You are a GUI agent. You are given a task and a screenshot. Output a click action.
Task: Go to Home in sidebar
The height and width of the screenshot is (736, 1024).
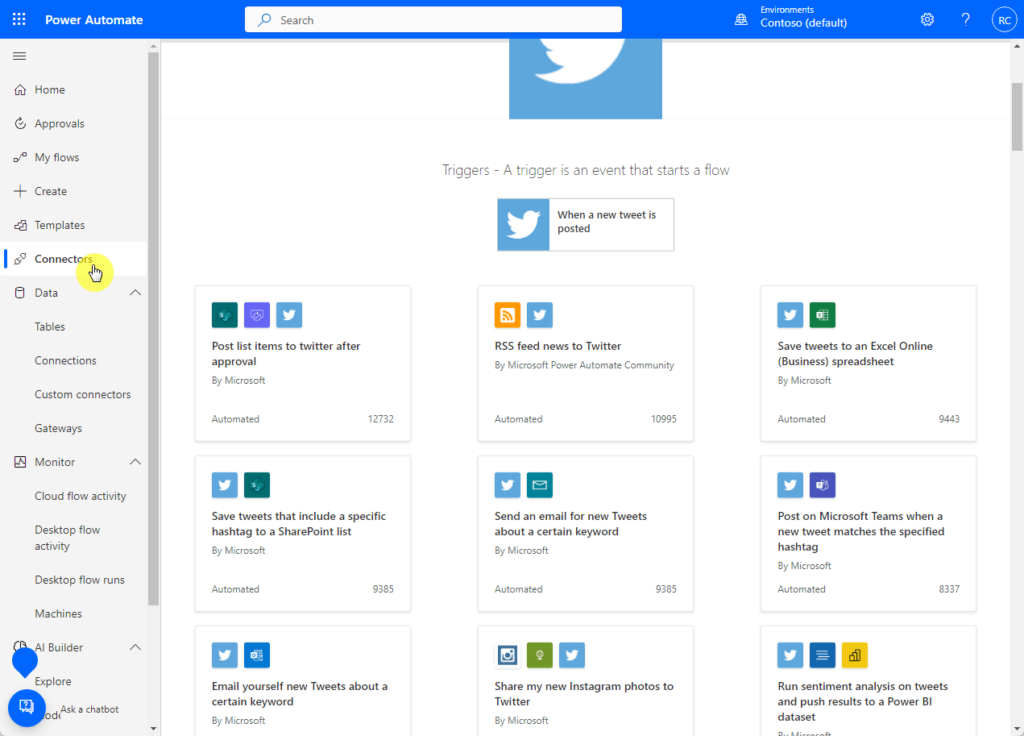(x=73, y=89)
